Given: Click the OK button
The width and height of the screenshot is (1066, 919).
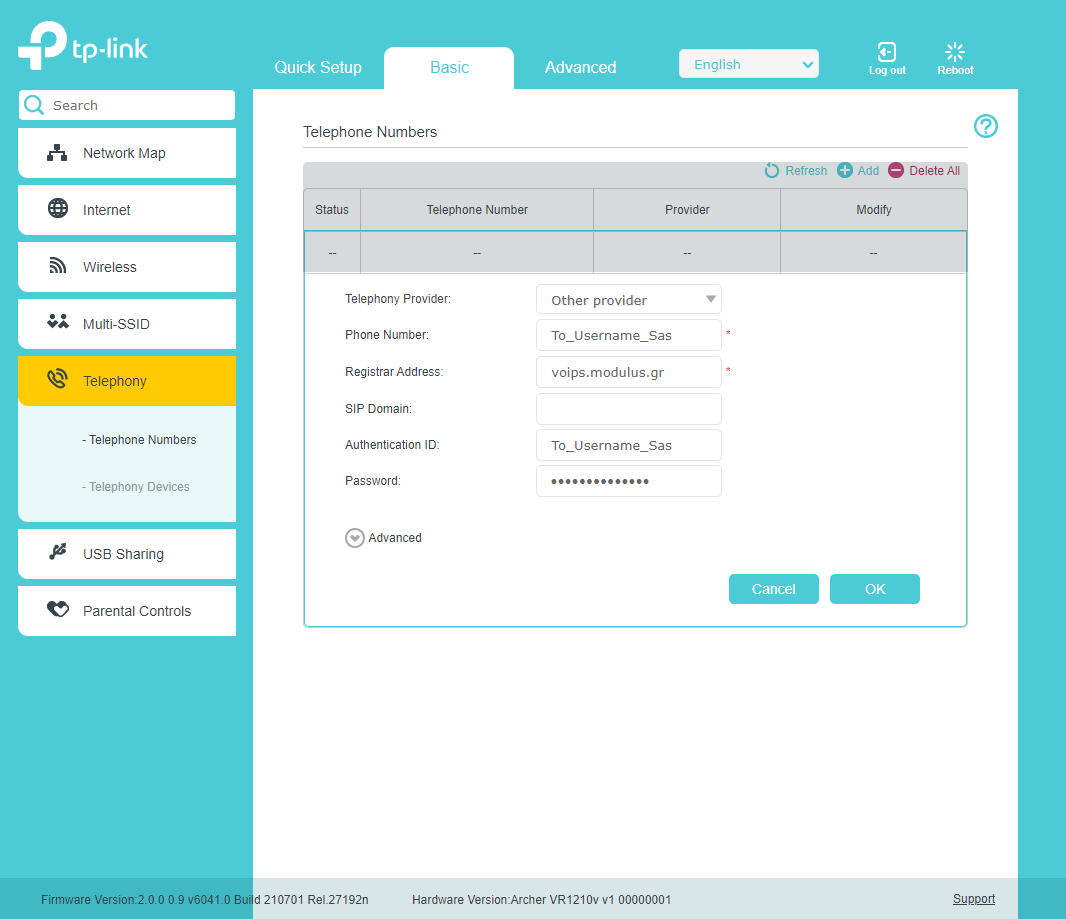Looking at the screenshot, I should [875, 589].
